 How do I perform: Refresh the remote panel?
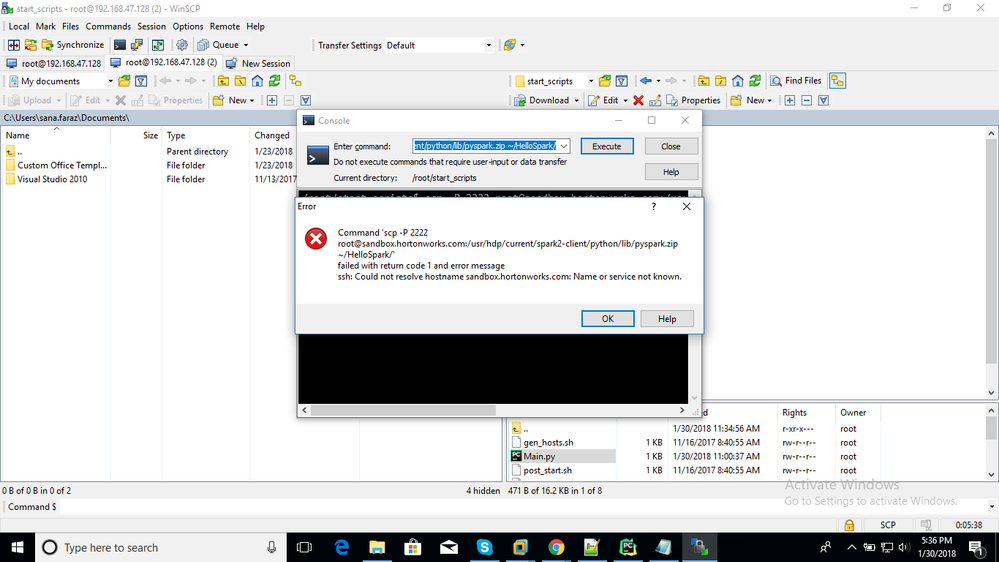pos(755,81)
